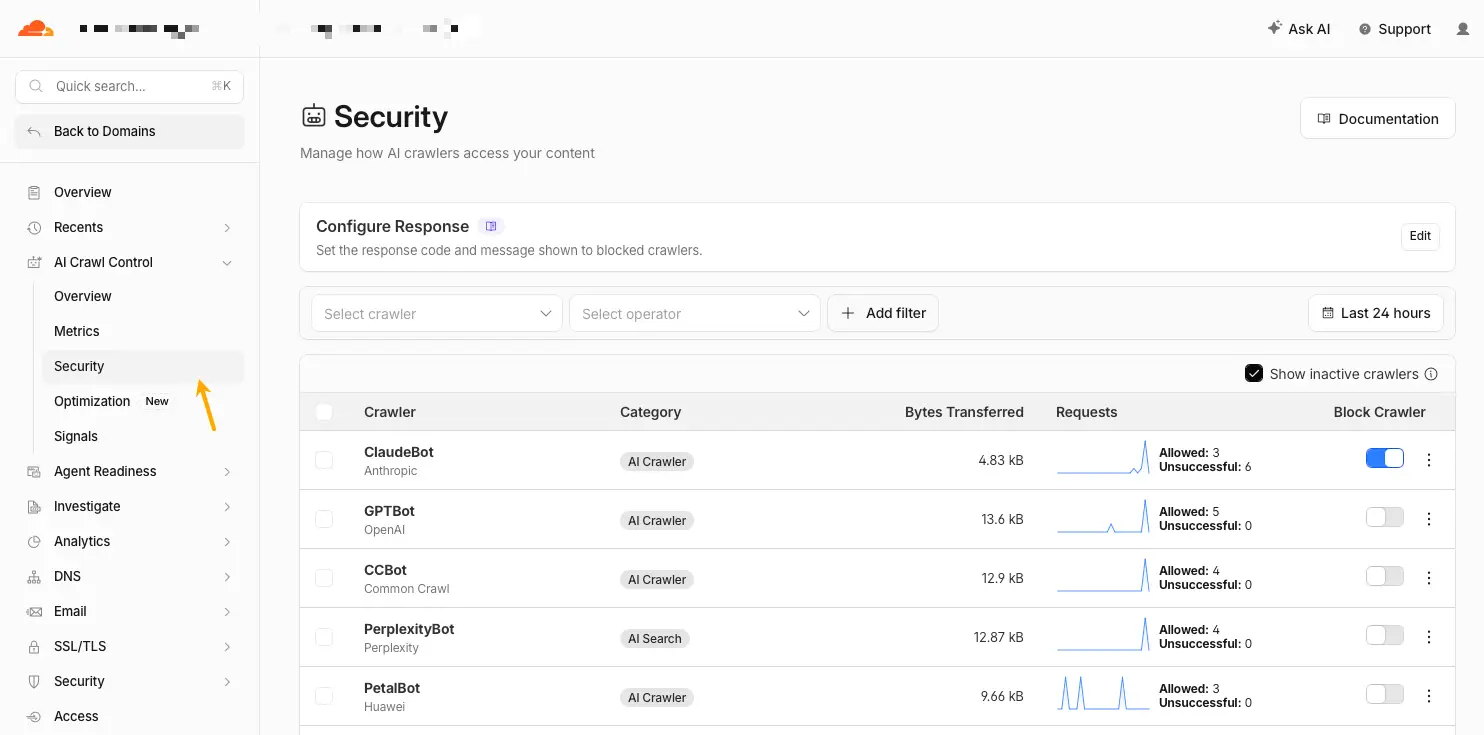The height and width of the screenshot is (735, 1484).
Task: Open the Ask AI assistant
Action: [1299, 29]
